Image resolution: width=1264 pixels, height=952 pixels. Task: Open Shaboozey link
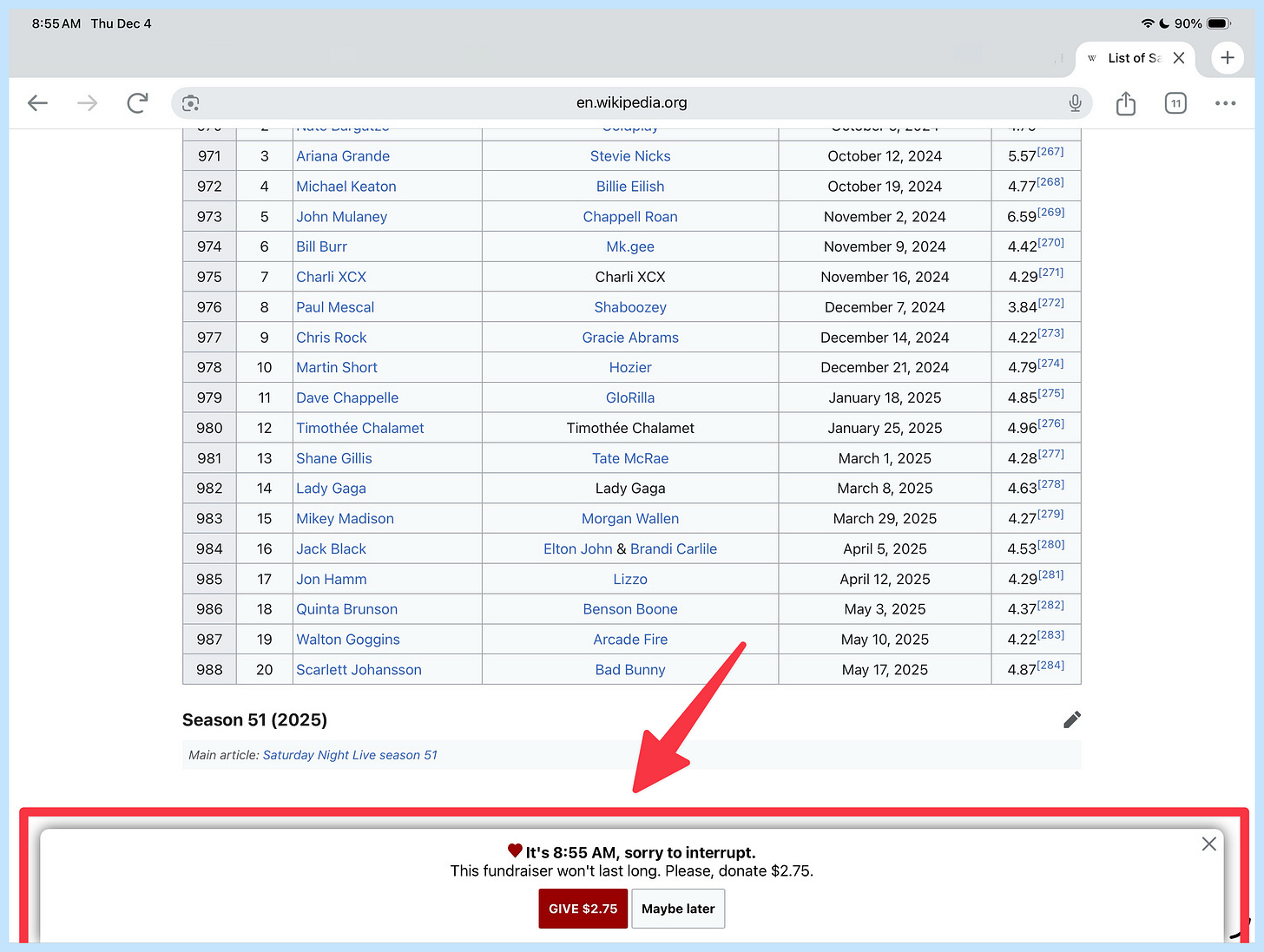coord(630,307)
